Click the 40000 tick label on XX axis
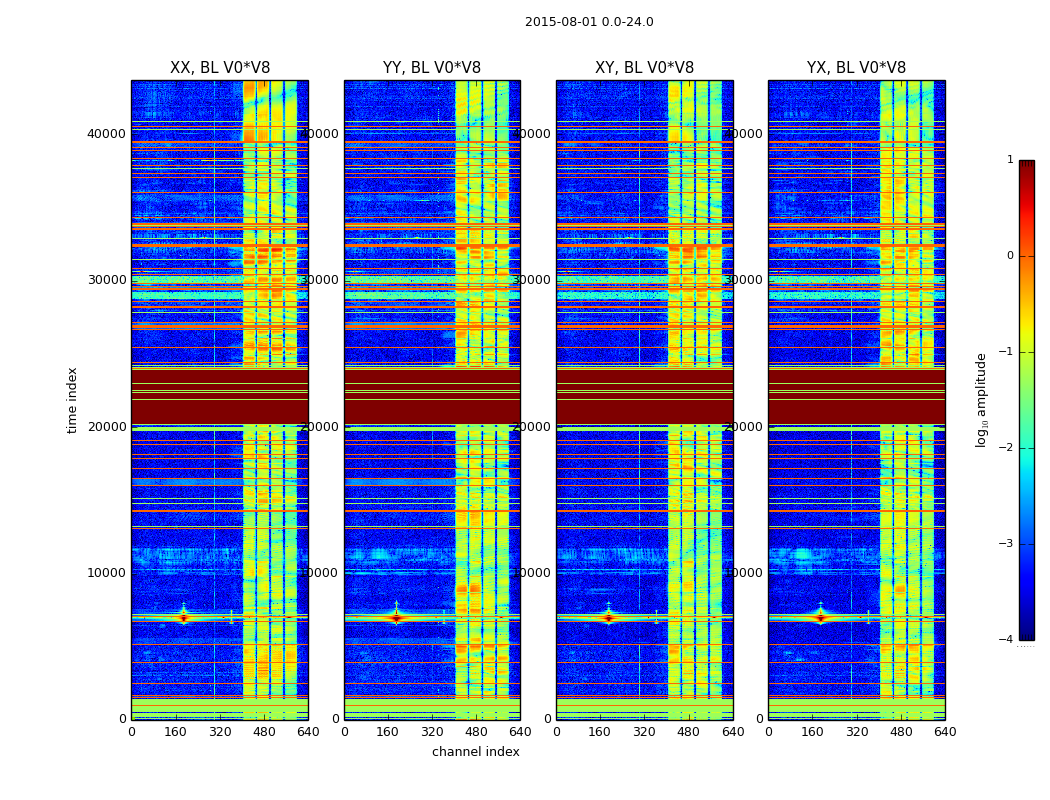 point(106,134)
